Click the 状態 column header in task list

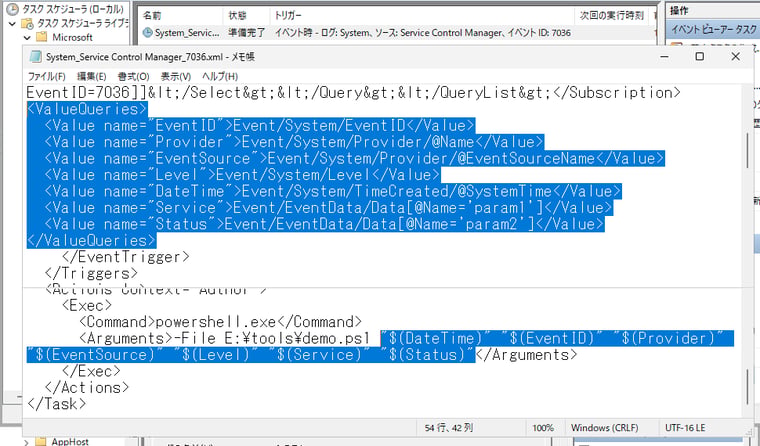coord(237,16)
